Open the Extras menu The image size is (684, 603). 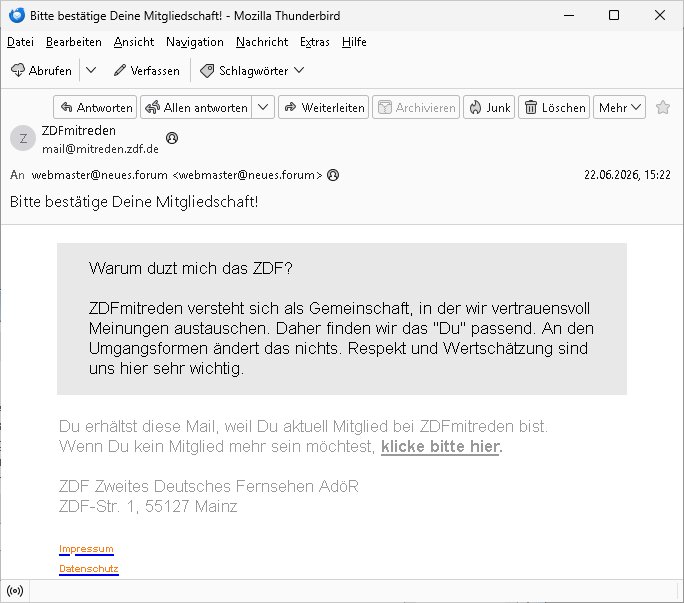(315, 42)
